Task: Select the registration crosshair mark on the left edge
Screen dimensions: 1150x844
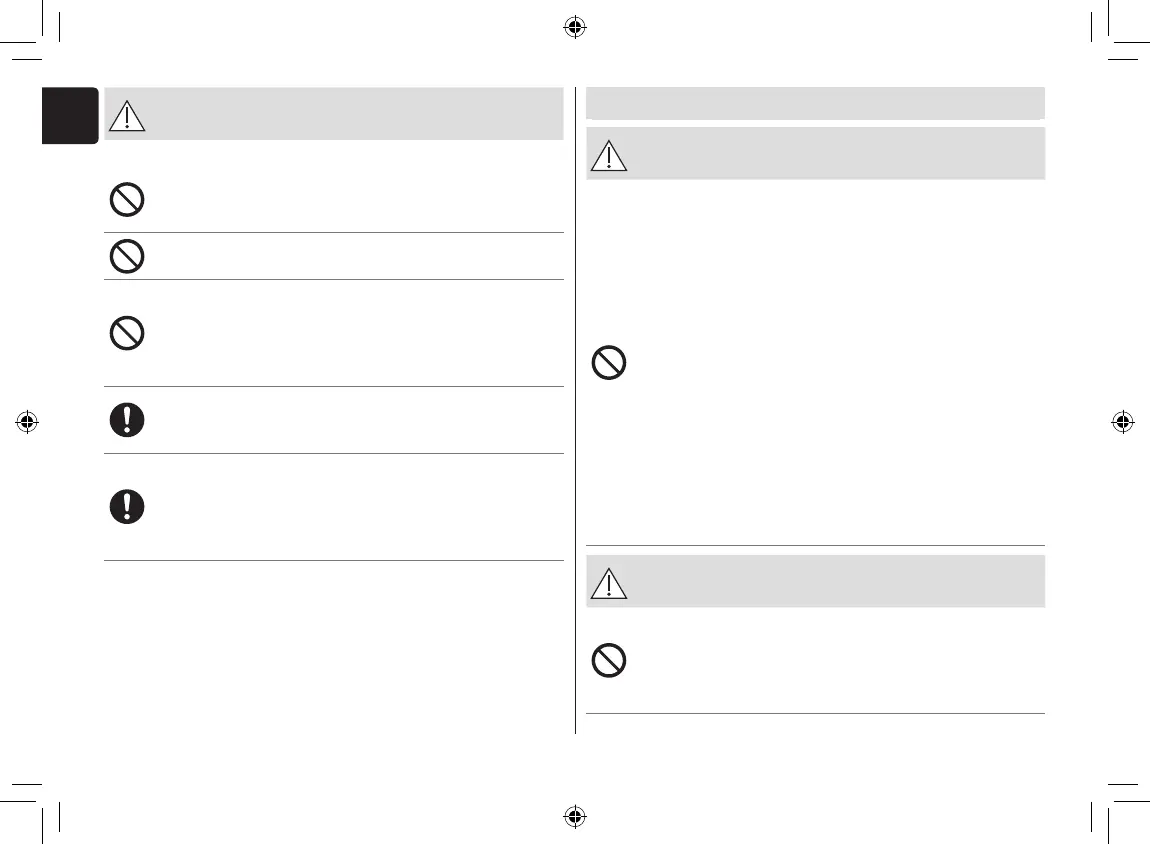Action: (27, 421)
